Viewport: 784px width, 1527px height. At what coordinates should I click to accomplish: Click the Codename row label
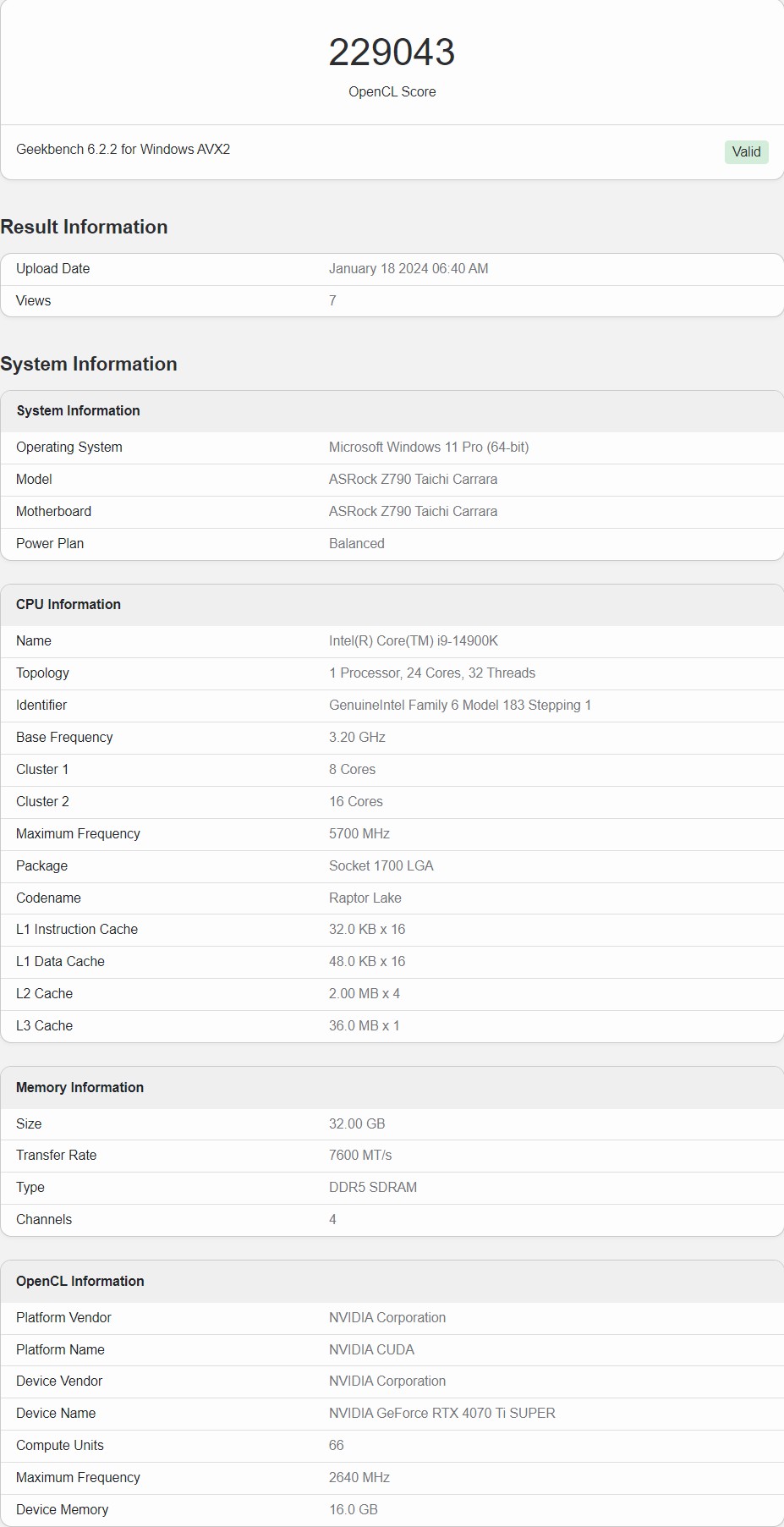48,898
